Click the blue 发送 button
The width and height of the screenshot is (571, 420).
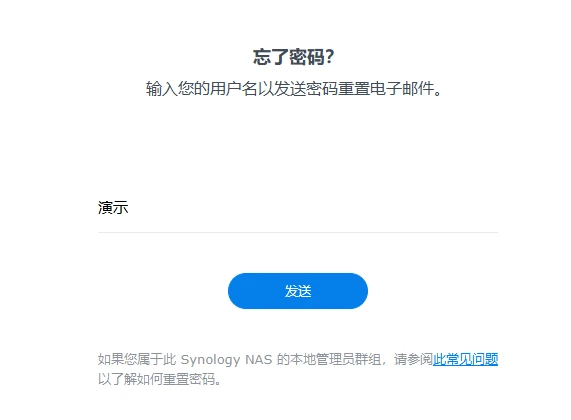tap(298, 291)
